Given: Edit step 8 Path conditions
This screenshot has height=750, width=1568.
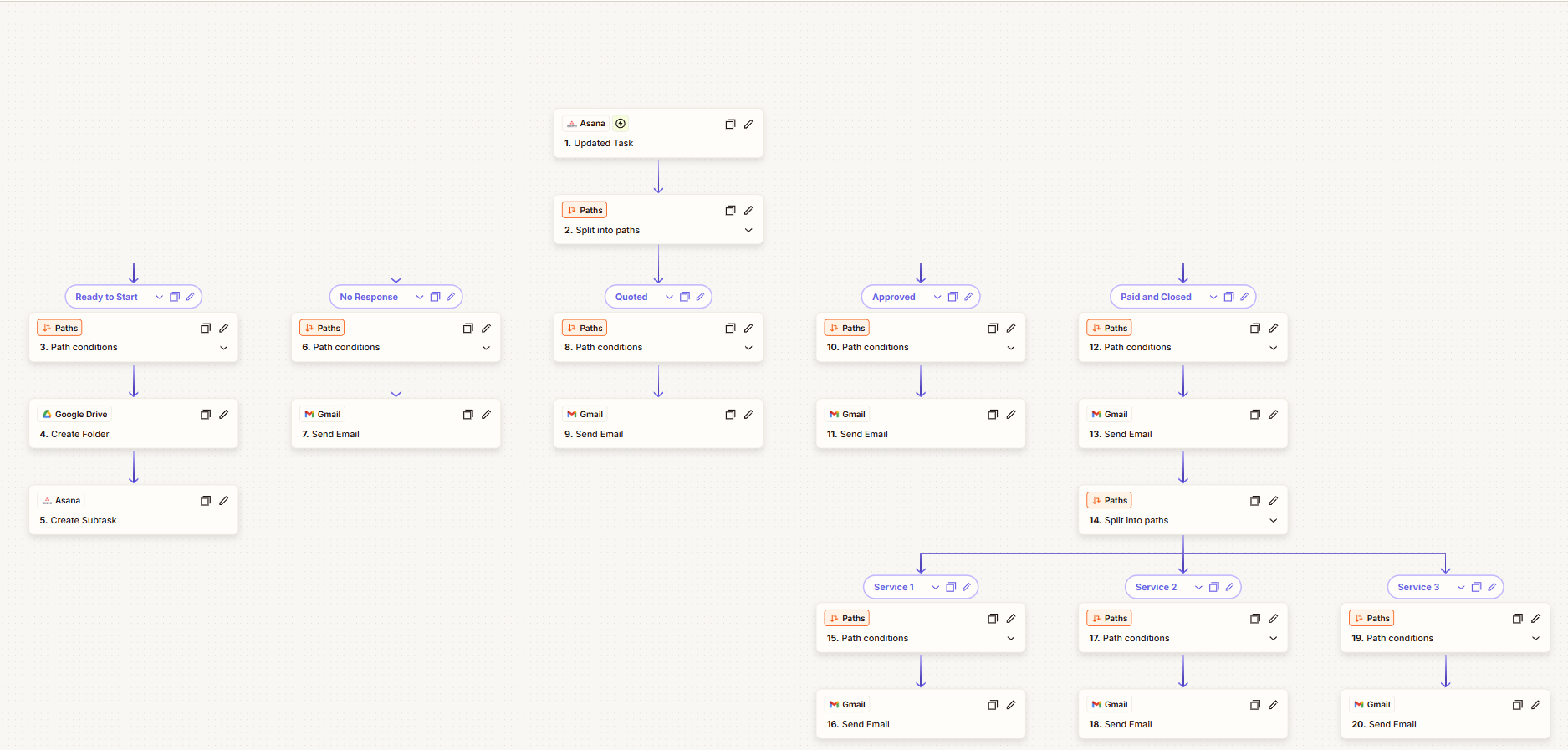Looking at the screenshot, I should pos(748,329).
